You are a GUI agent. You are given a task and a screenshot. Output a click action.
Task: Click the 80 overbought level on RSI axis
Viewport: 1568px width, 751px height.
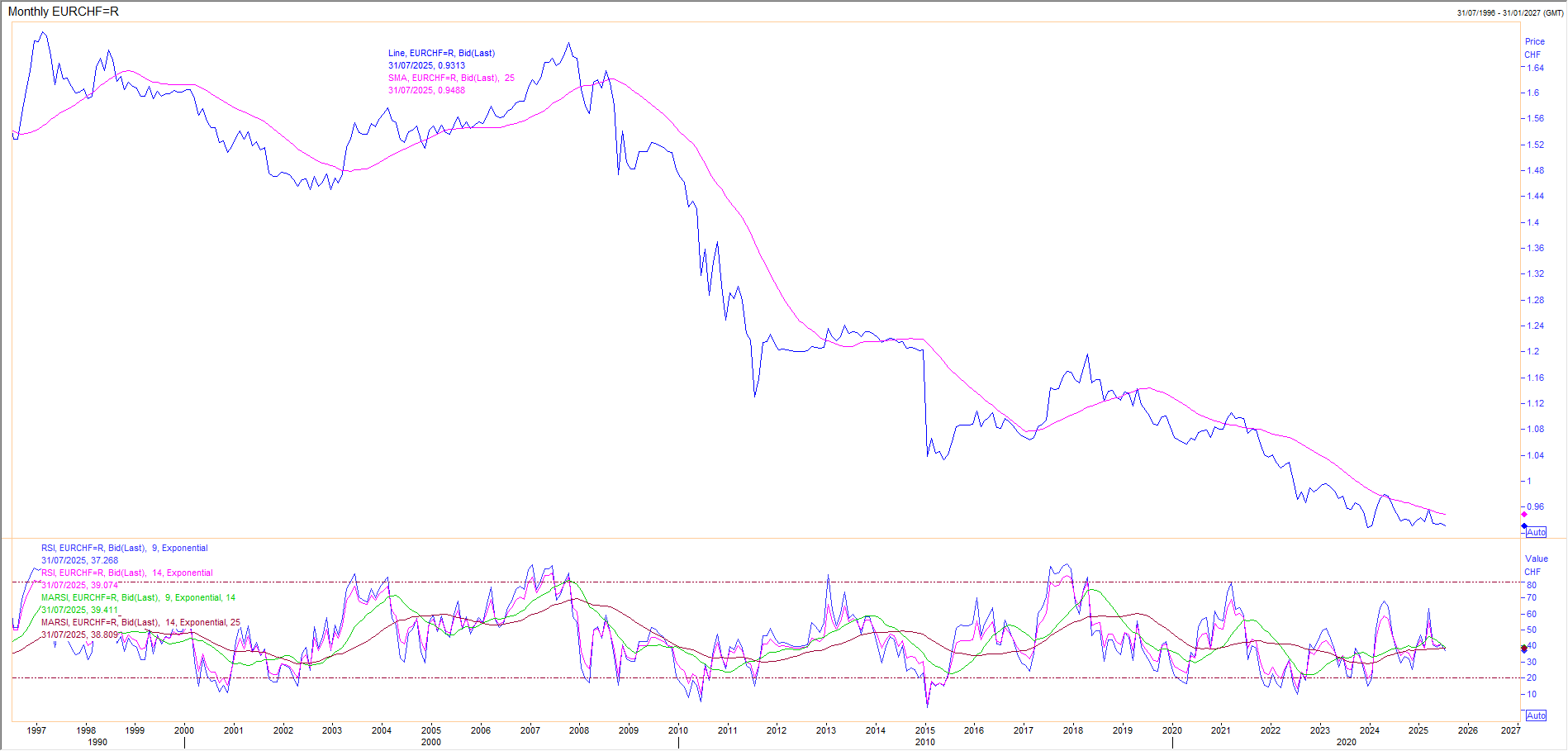point(1531,585)
